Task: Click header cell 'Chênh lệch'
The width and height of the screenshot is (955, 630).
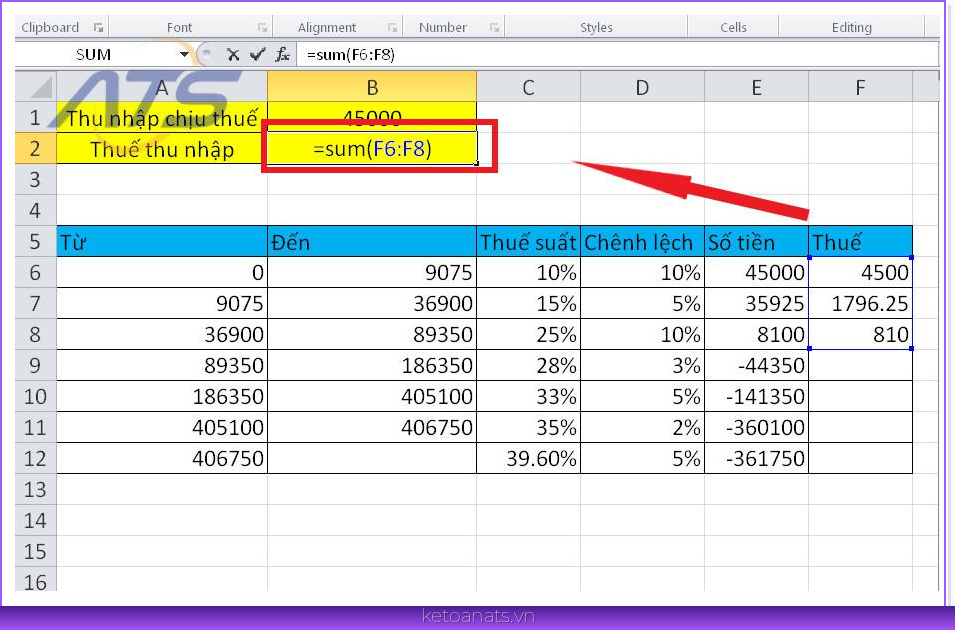Action: click(643, 242)
